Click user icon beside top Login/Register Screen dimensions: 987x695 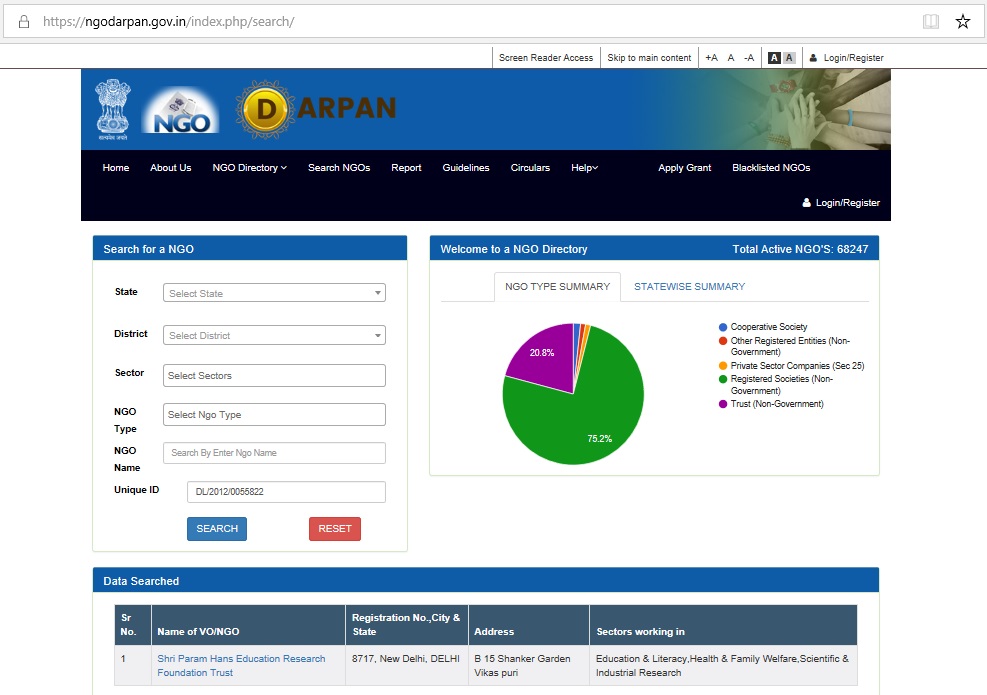click(813, 58)
